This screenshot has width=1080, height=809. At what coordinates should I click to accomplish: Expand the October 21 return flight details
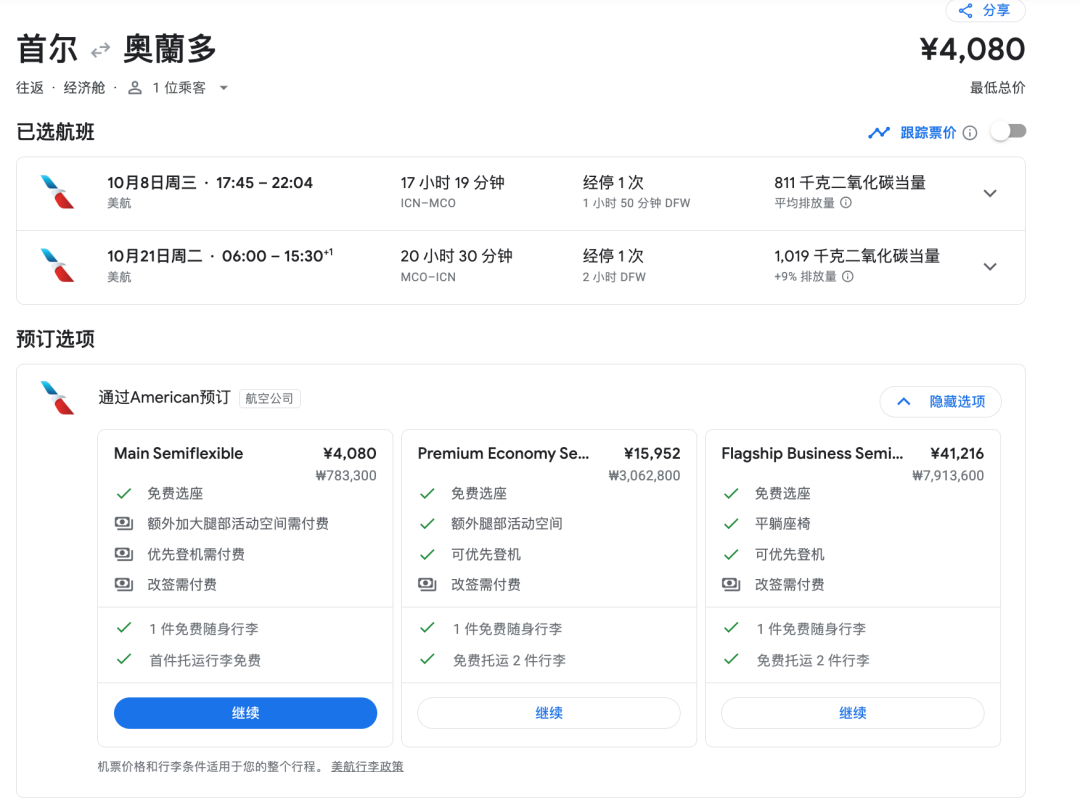(990, 267)
